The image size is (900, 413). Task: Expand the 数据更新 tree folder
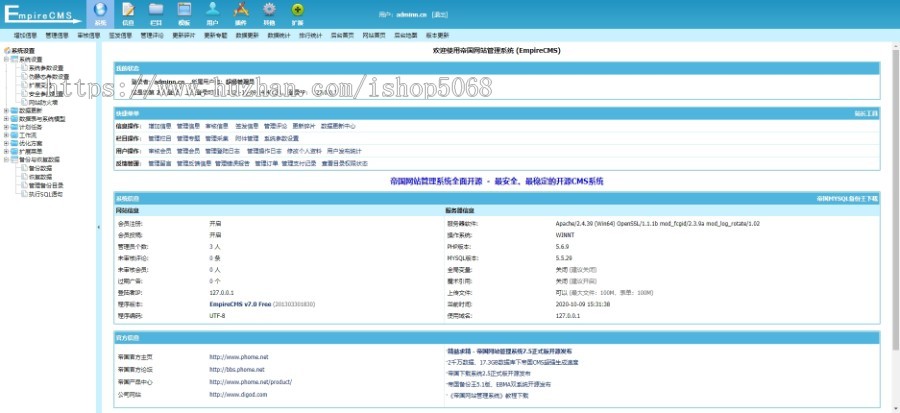6,111
